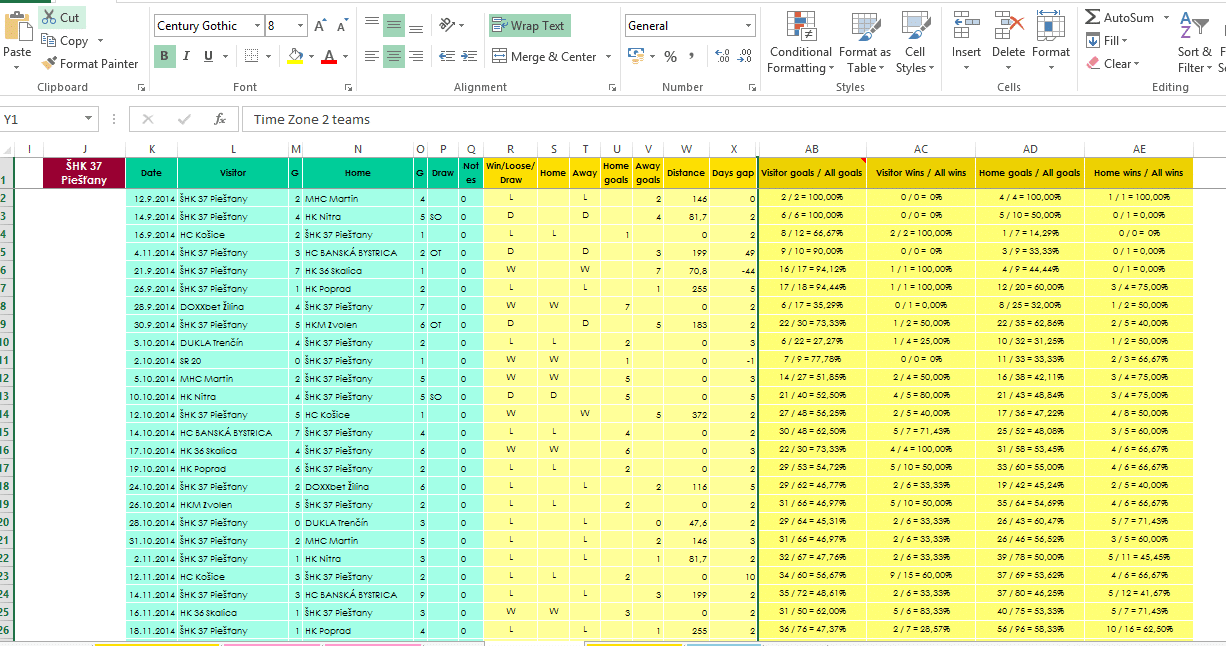Toggle Align Left for text
The height and width of the screenshot is (646, 1226).
click(x=371, y=57)
